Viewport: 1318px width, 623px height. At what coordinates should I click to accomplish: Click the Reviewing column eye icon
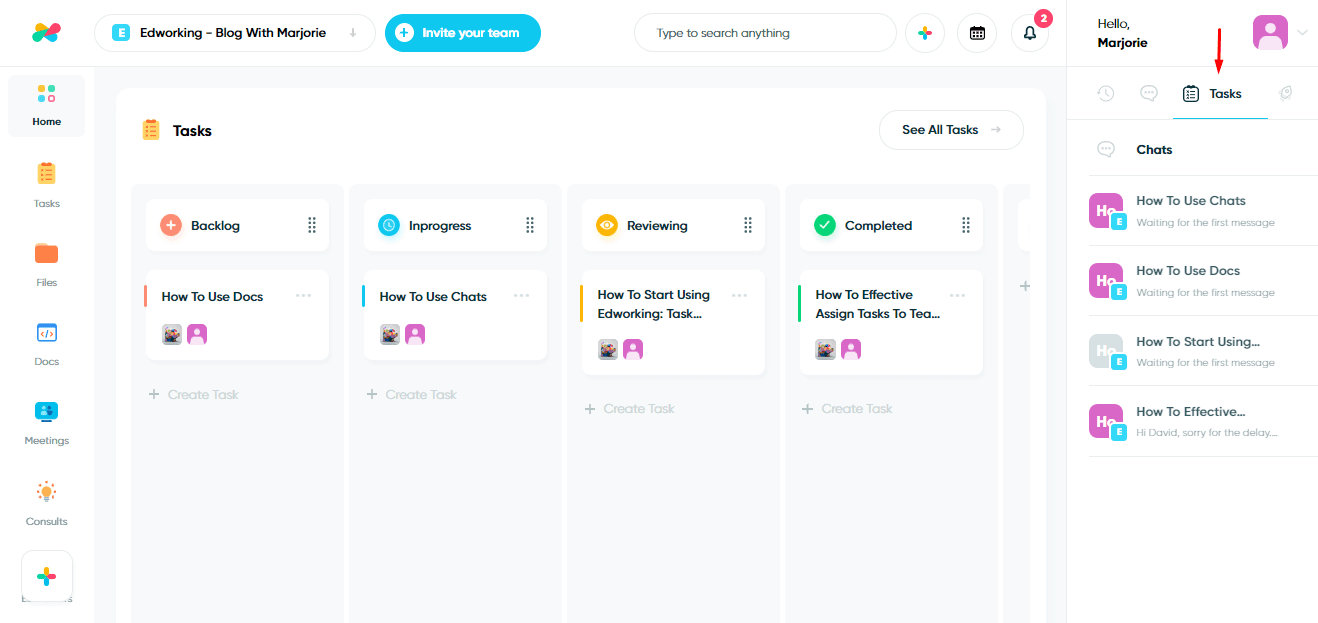pos(607,225)
